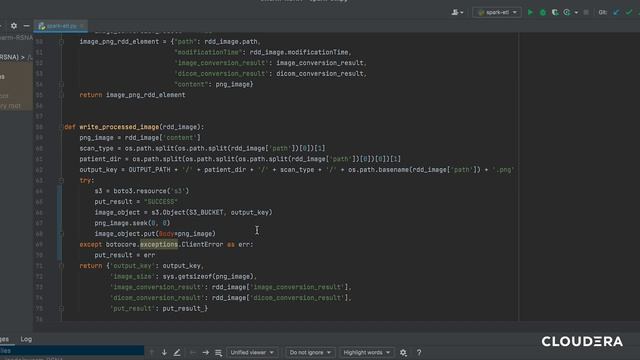Open the Highlight words dropdown
The image size is (640, 360).
point(366,352)
